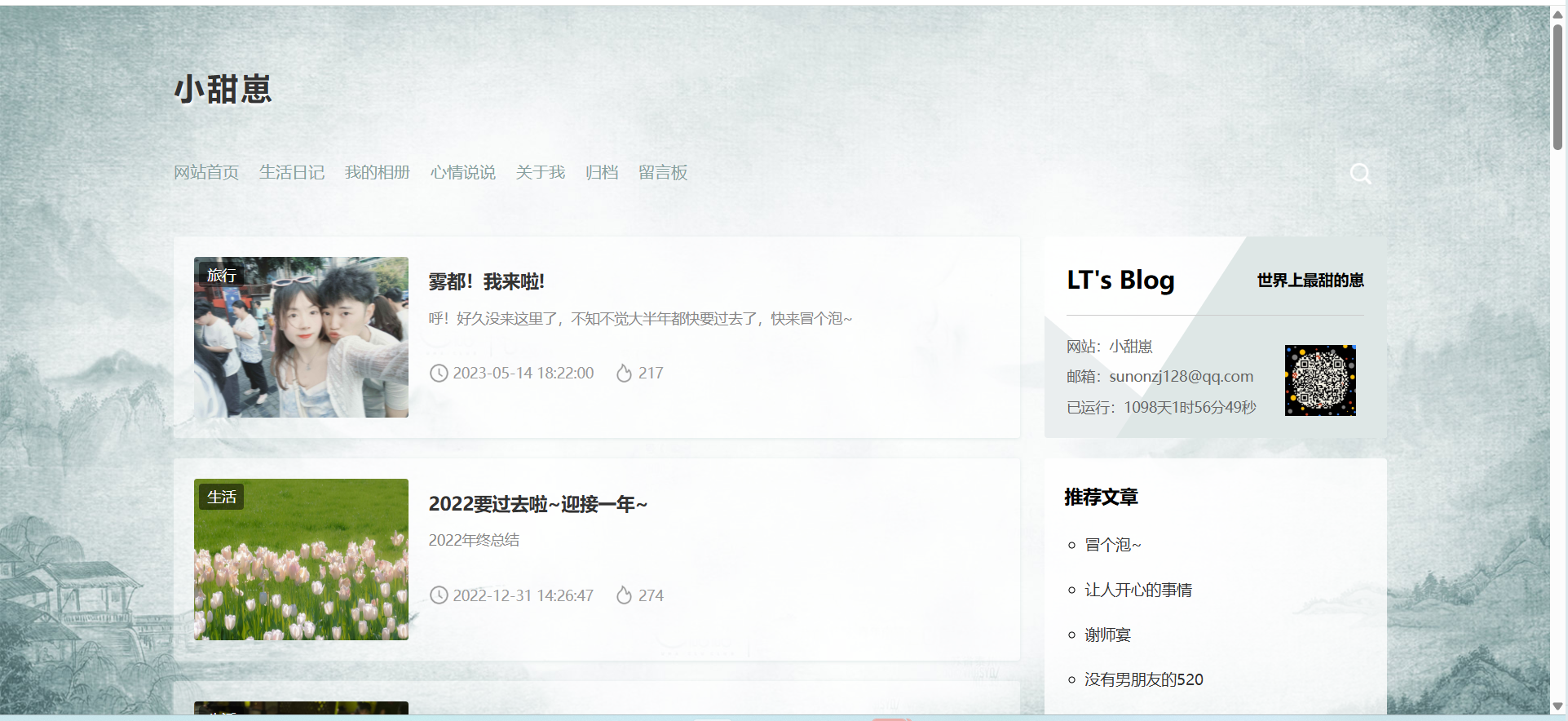Click the 旅行 category tag on thumbnail
This screenshot has height=721, width=1568.
(221, 275)
